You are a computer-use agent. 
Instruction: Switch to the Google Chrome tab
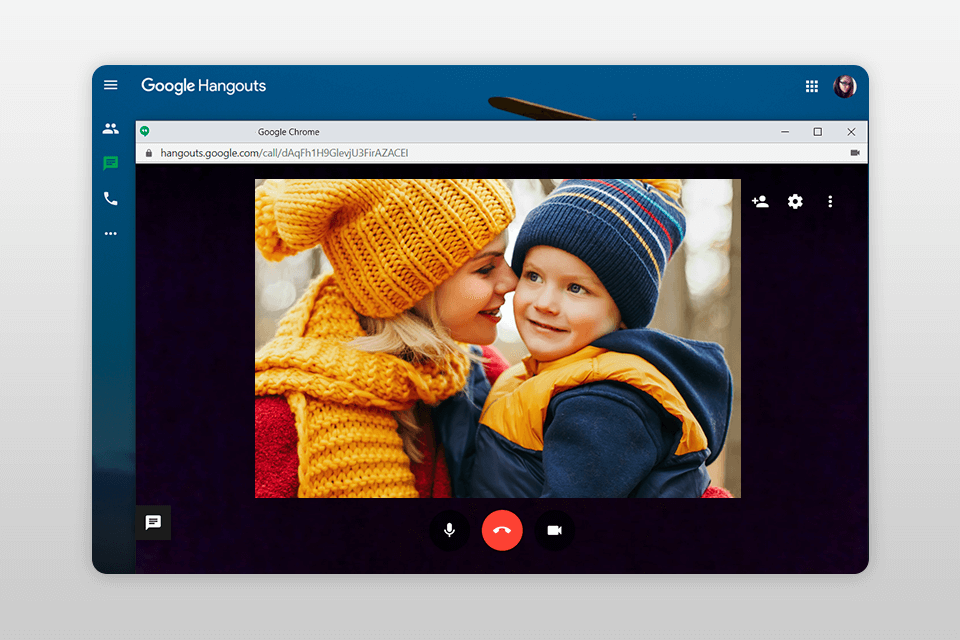(x=290, y=131)
